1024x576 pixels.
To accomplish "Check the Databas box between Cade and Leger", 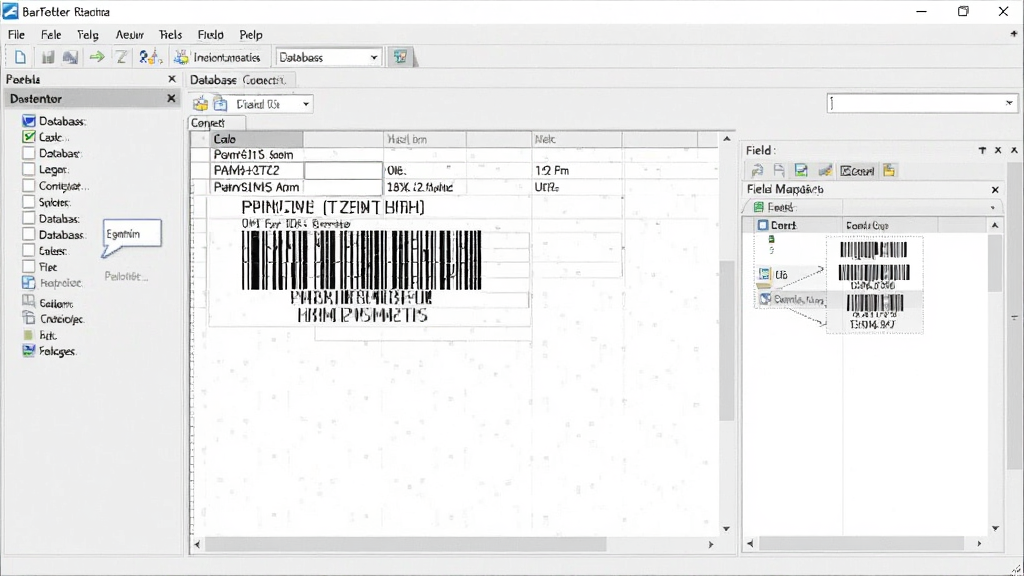I will tap(29, 153).
